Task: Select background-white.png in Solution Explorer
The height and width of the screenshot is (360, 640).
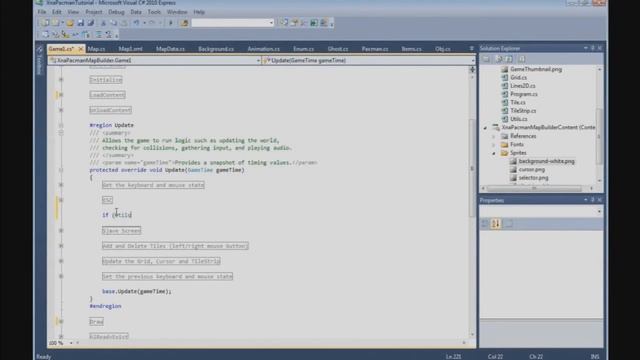Action: pyautogui.click(x=546, y=161)
